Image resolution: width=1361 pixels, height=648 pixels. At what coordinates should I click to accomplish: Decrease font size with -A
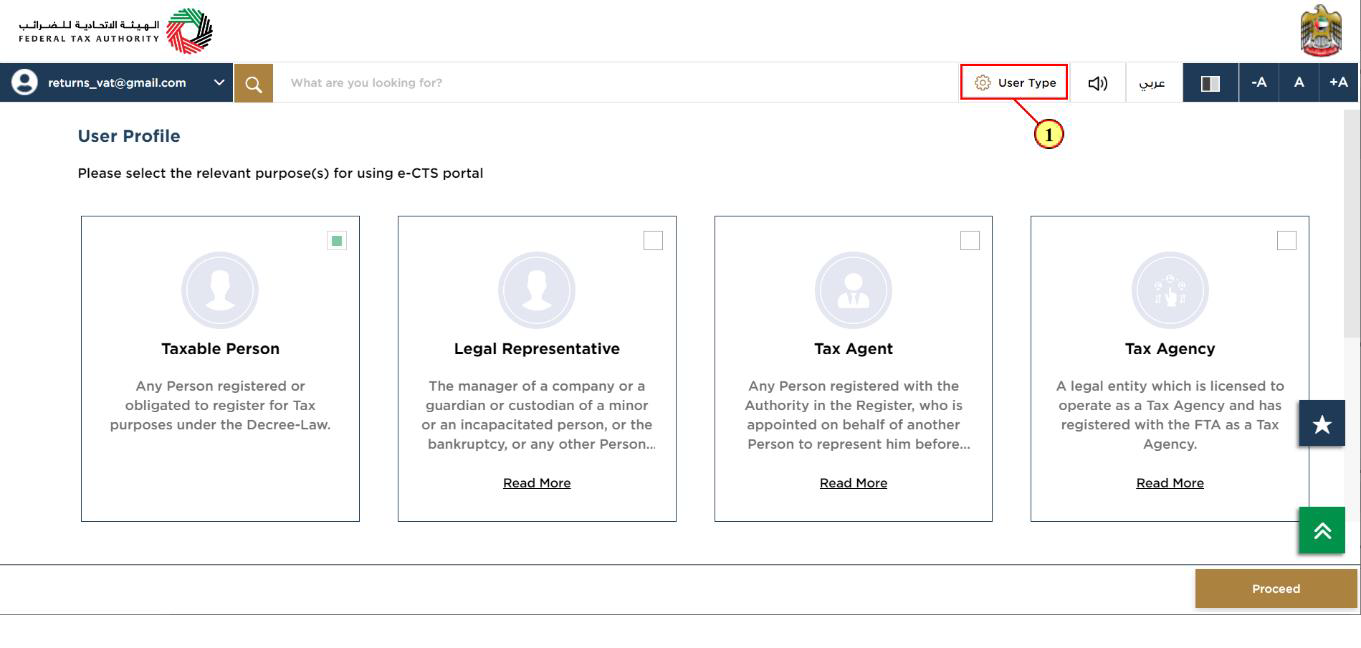1258,83
